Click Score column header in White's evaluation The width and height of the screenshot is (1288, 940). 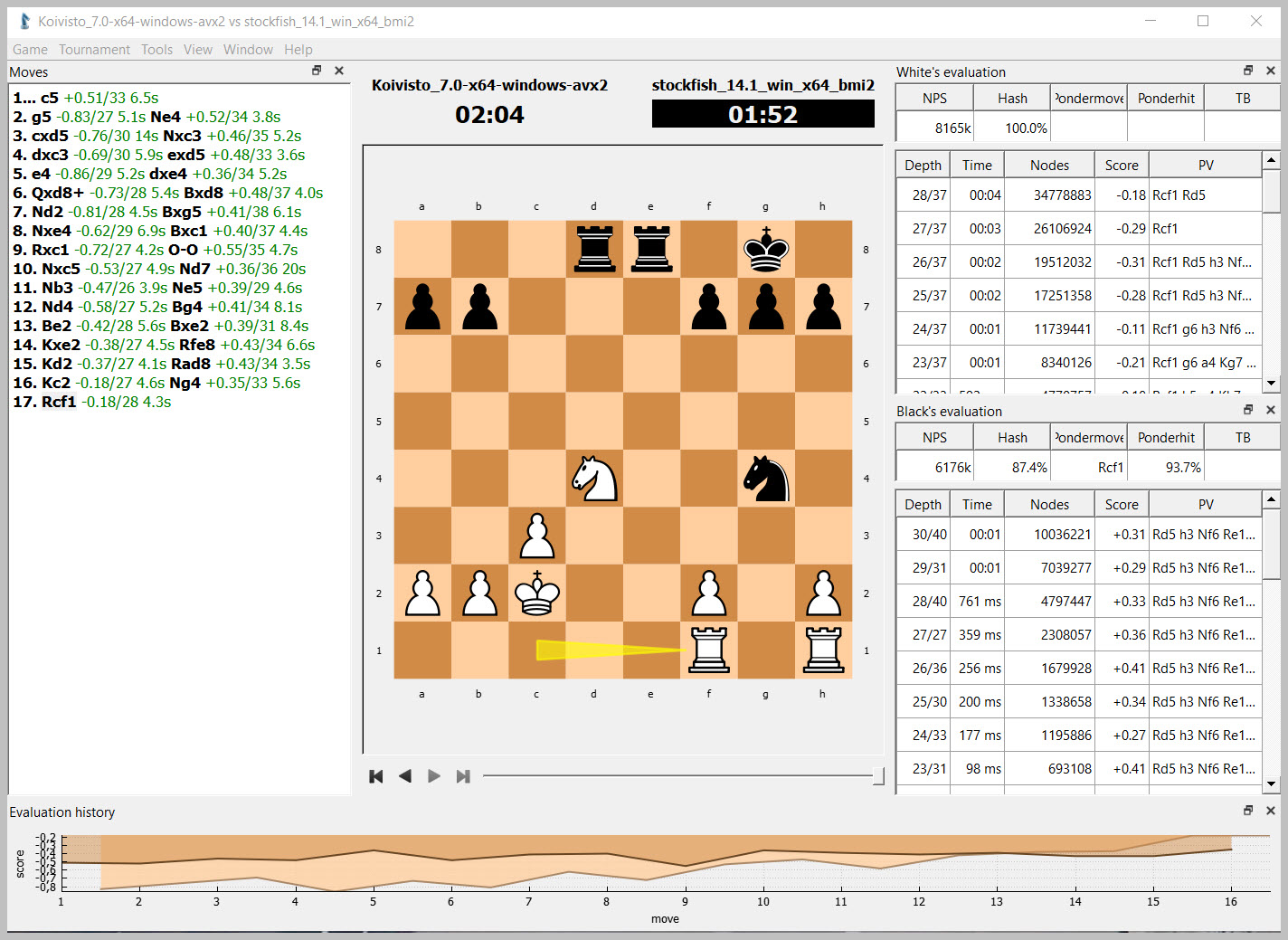click(1122, 165)
